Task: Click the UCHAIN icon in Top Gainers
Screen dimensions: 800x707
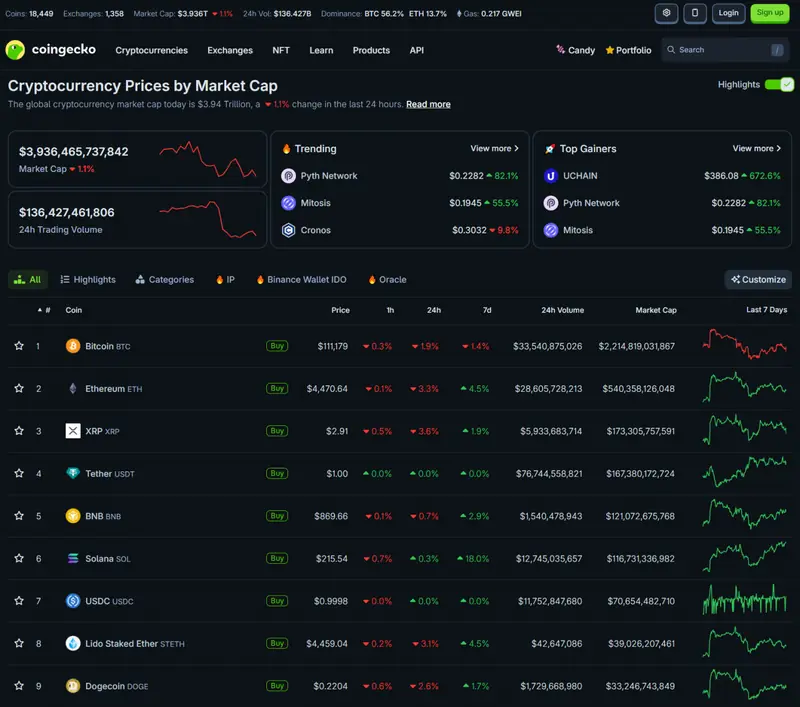Action: [551, 176]
